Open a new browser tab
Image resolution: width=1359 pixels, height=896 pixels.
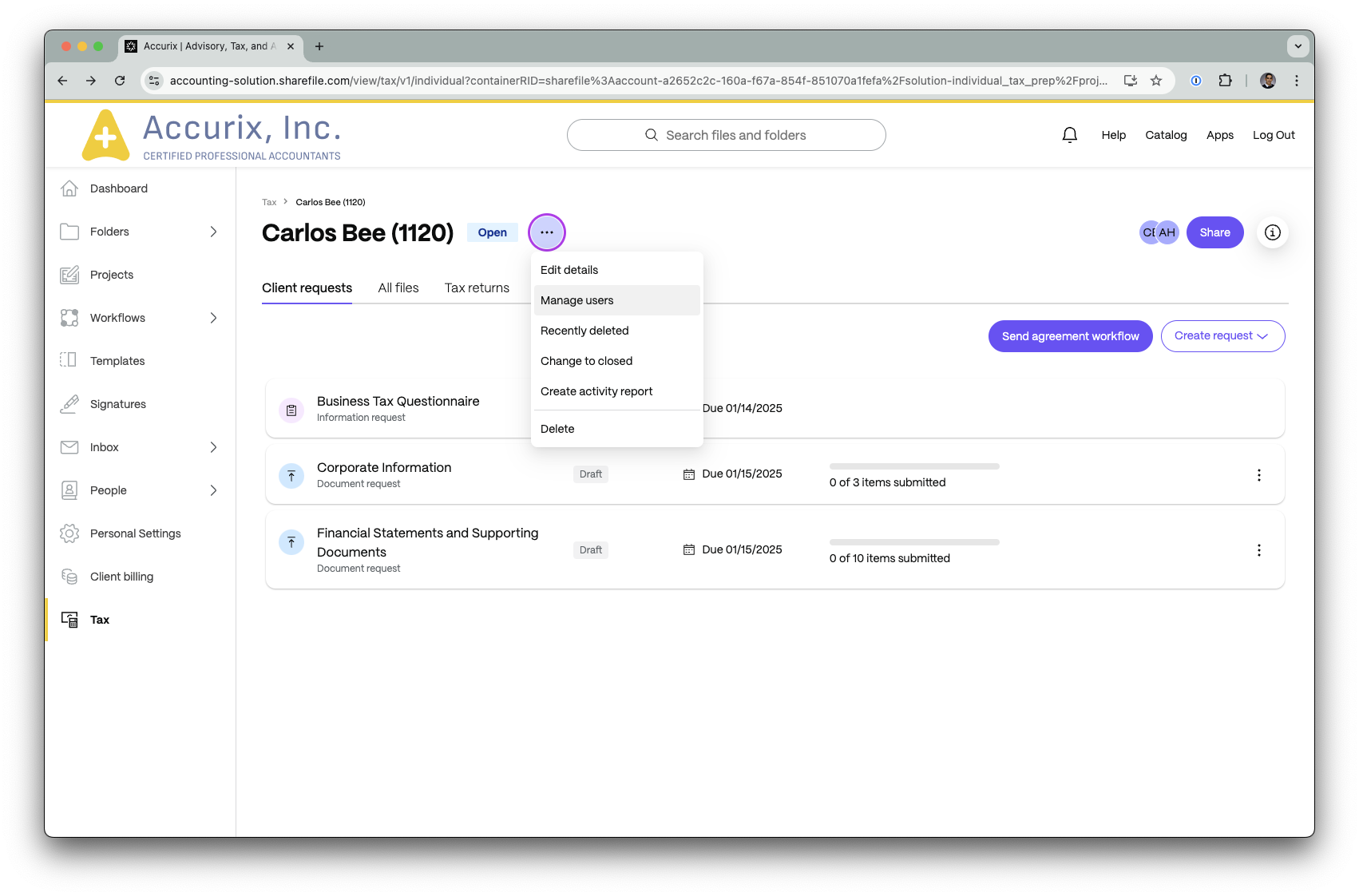(319, 46)
